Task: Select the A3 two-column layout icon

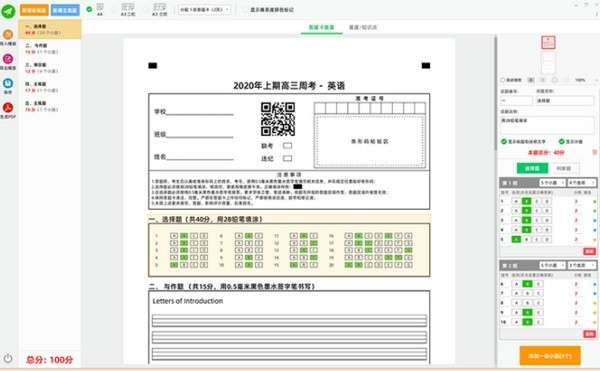Action: tap(128, 9)
